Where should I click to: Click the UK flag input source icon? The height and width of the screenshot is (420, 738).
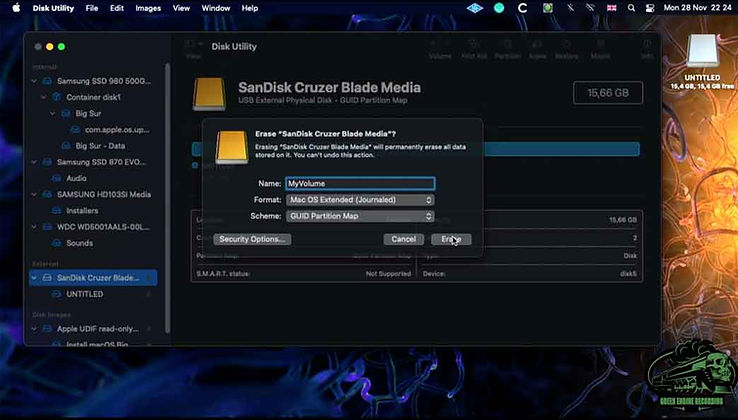click(611, 8)
